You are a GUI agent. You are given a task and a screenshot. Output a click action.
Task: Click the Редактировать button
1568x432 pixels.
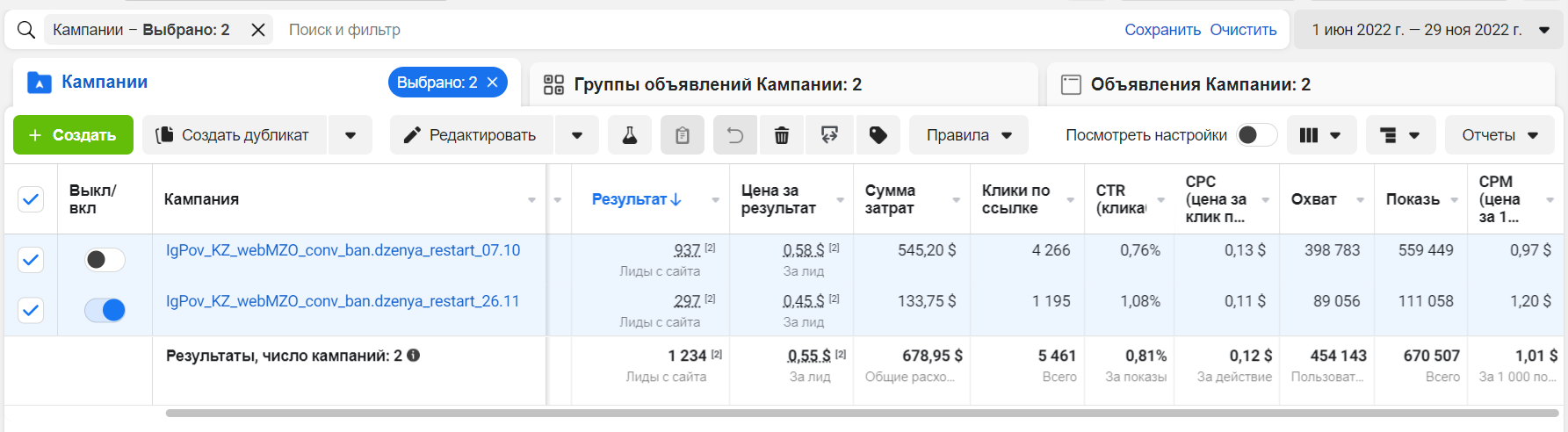pos(472,135)
